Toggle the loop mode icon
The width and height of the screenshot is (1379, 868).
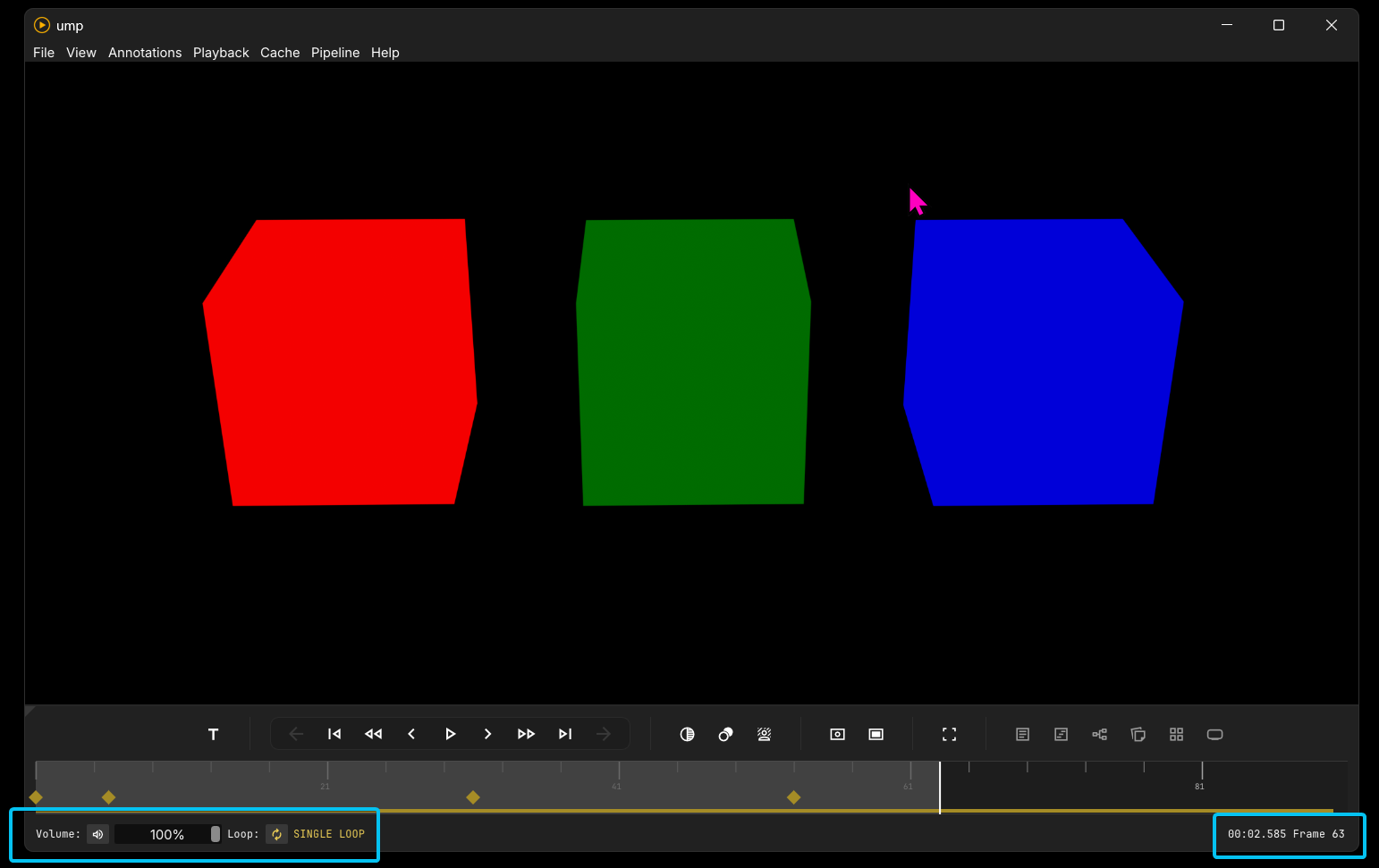pyautogui.click(x=276, y=834)
